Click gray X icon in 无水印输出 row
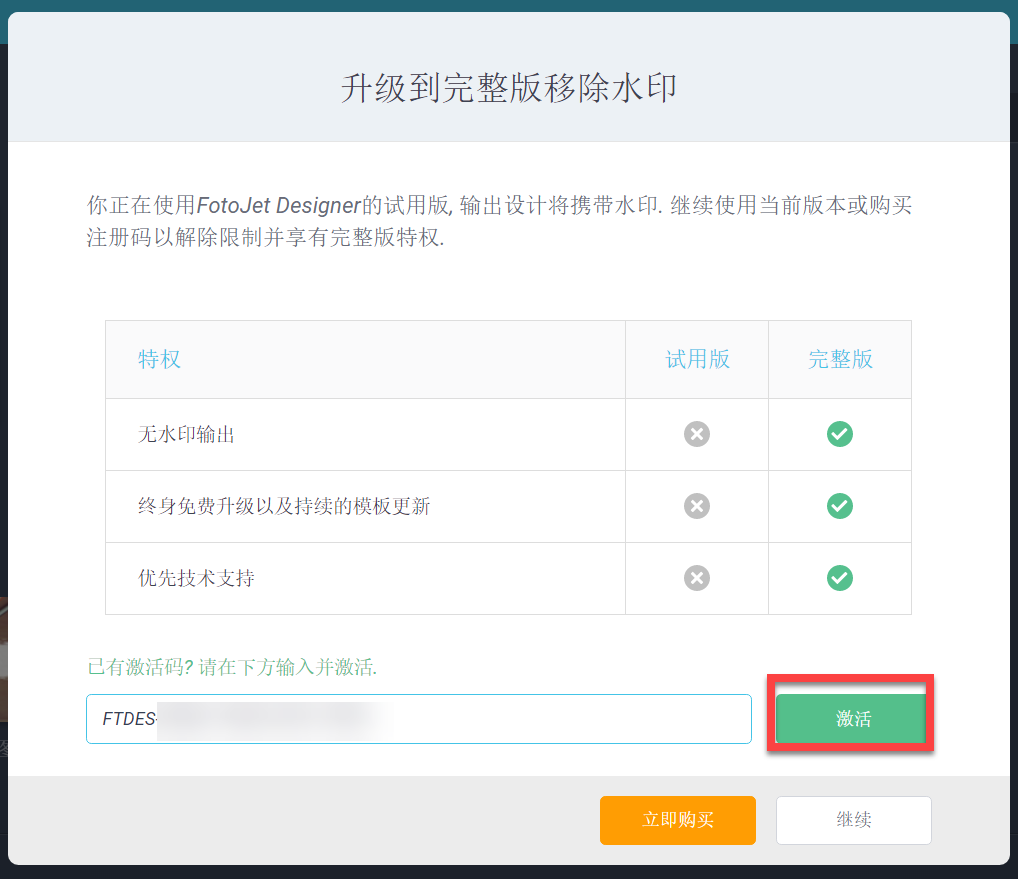Image resolution: width=1018 pixels, height=879 pixels. tap(697, 434)
